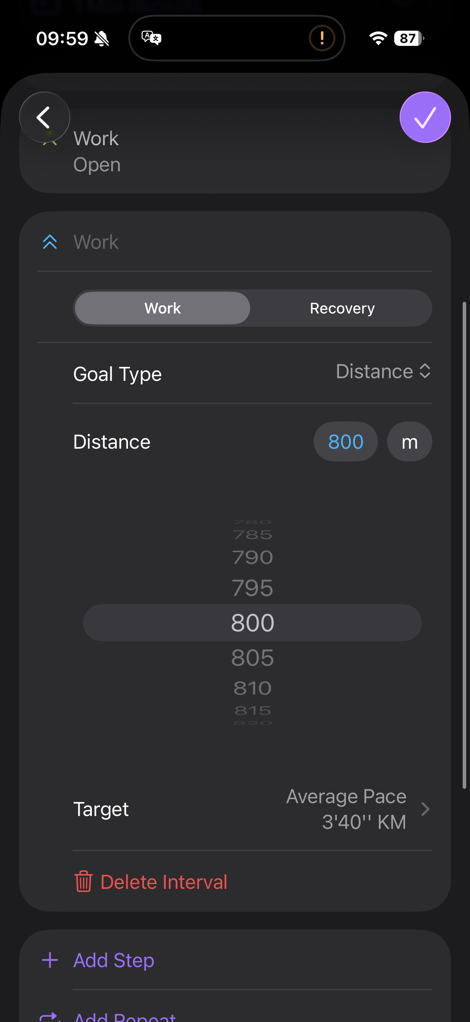Open Target Average Pace chevron
This screenshot has height=1022, width=470.
[x=425, y=809]
